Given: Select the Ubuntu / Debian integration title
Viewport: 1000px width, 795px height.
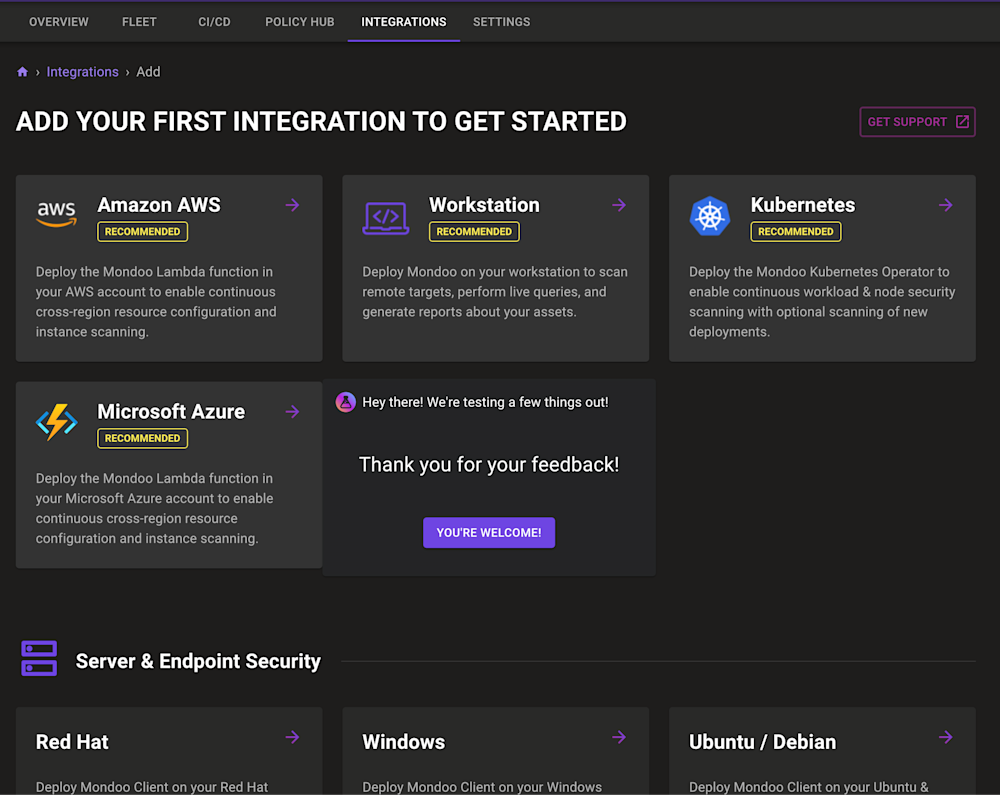Looking at the screenshot, I should [x=763, y=741].
